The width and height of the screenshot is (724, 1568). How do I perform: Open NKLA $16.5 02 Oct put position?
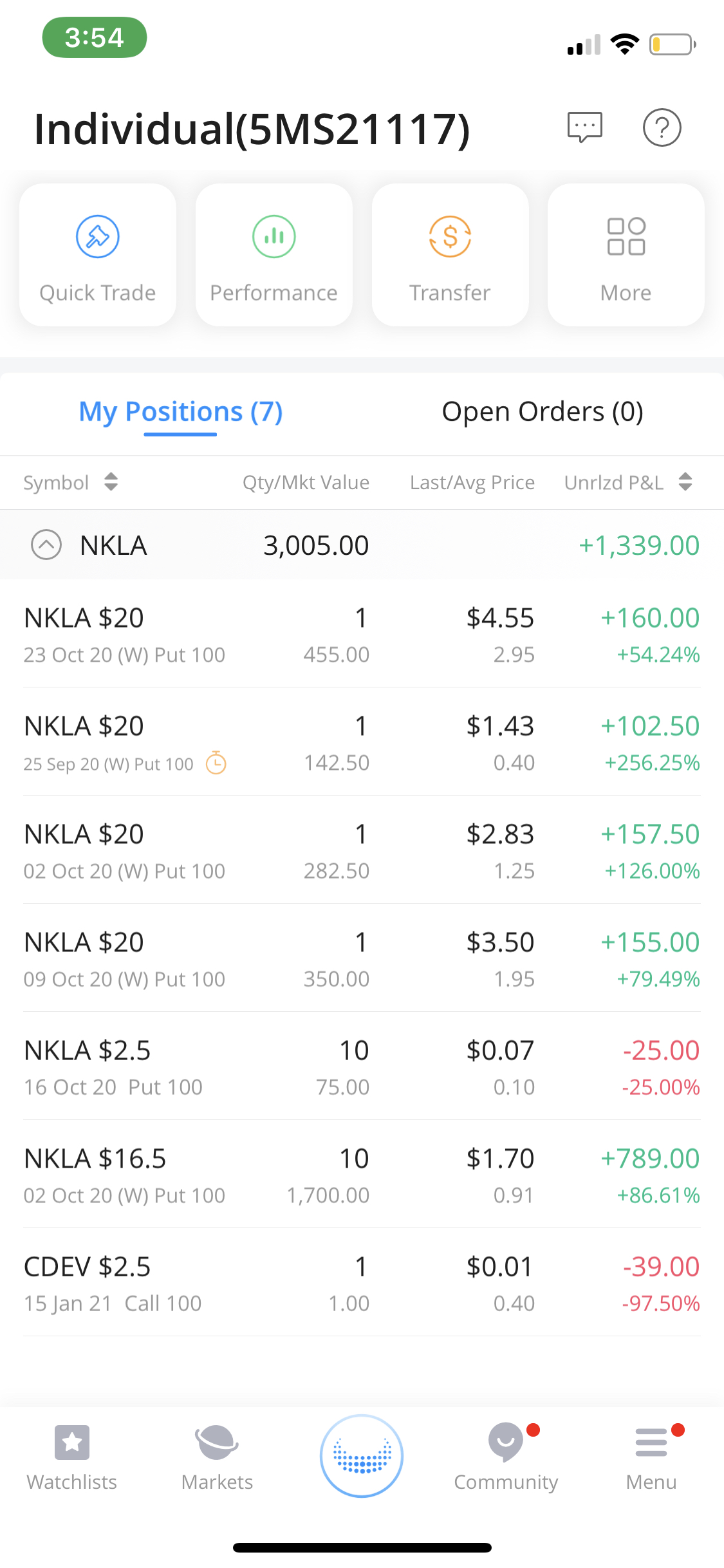(362, 1175)
